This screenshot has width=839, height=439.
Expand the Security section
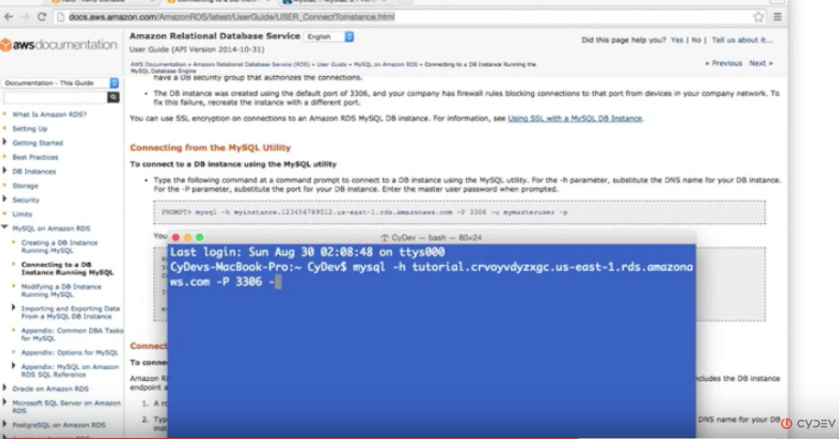[x=5, y=199]
